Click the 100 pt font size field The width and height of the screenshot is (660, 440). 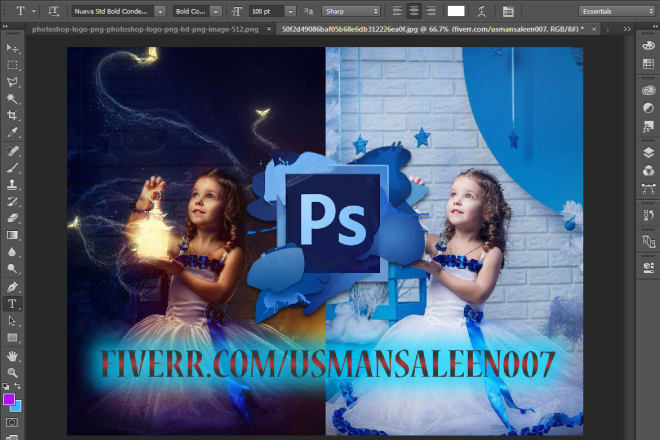click(x=267, y=11)
